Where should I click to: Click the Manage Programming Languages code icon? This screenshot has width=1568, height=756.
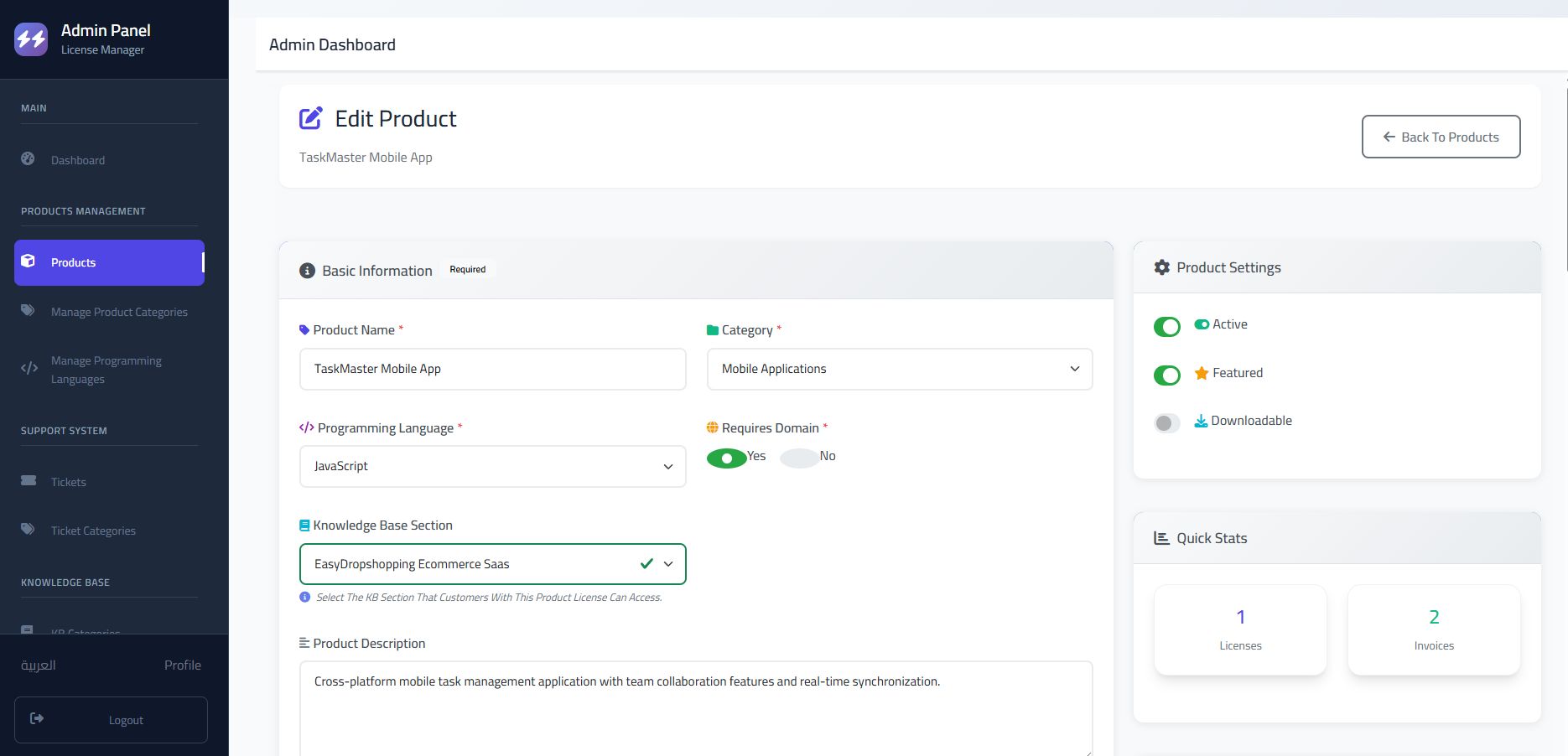click(29, 368)
